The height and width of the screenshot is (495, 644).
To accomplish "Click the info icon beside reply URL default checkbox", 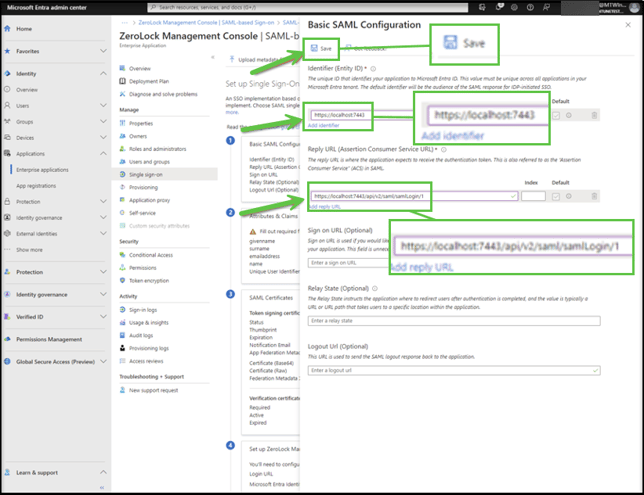I will click(568, 196).
